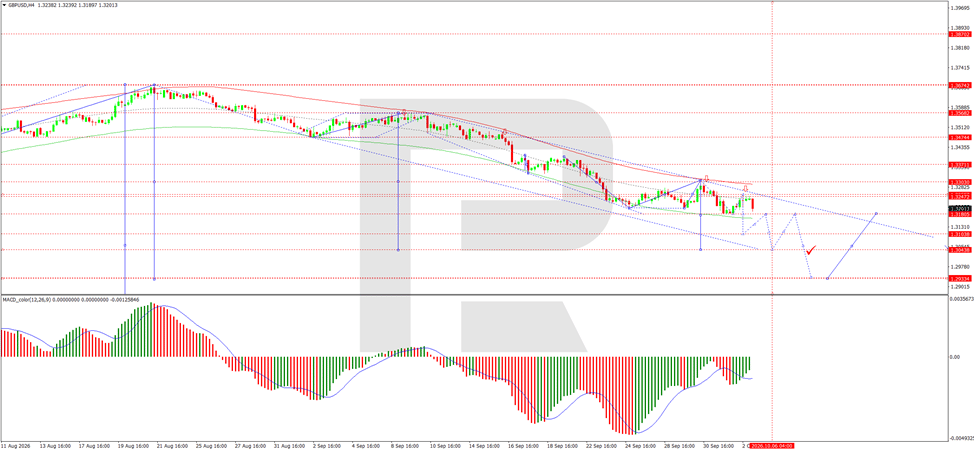Viewport: 974px width, 451px height.
Task: Click the 1.31805 red price level label
Action: coord(960,214)
